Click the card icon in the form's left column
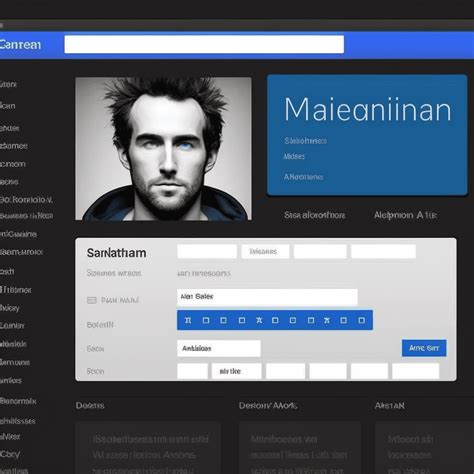Screen dimensions: 474x474 (92, 300)
